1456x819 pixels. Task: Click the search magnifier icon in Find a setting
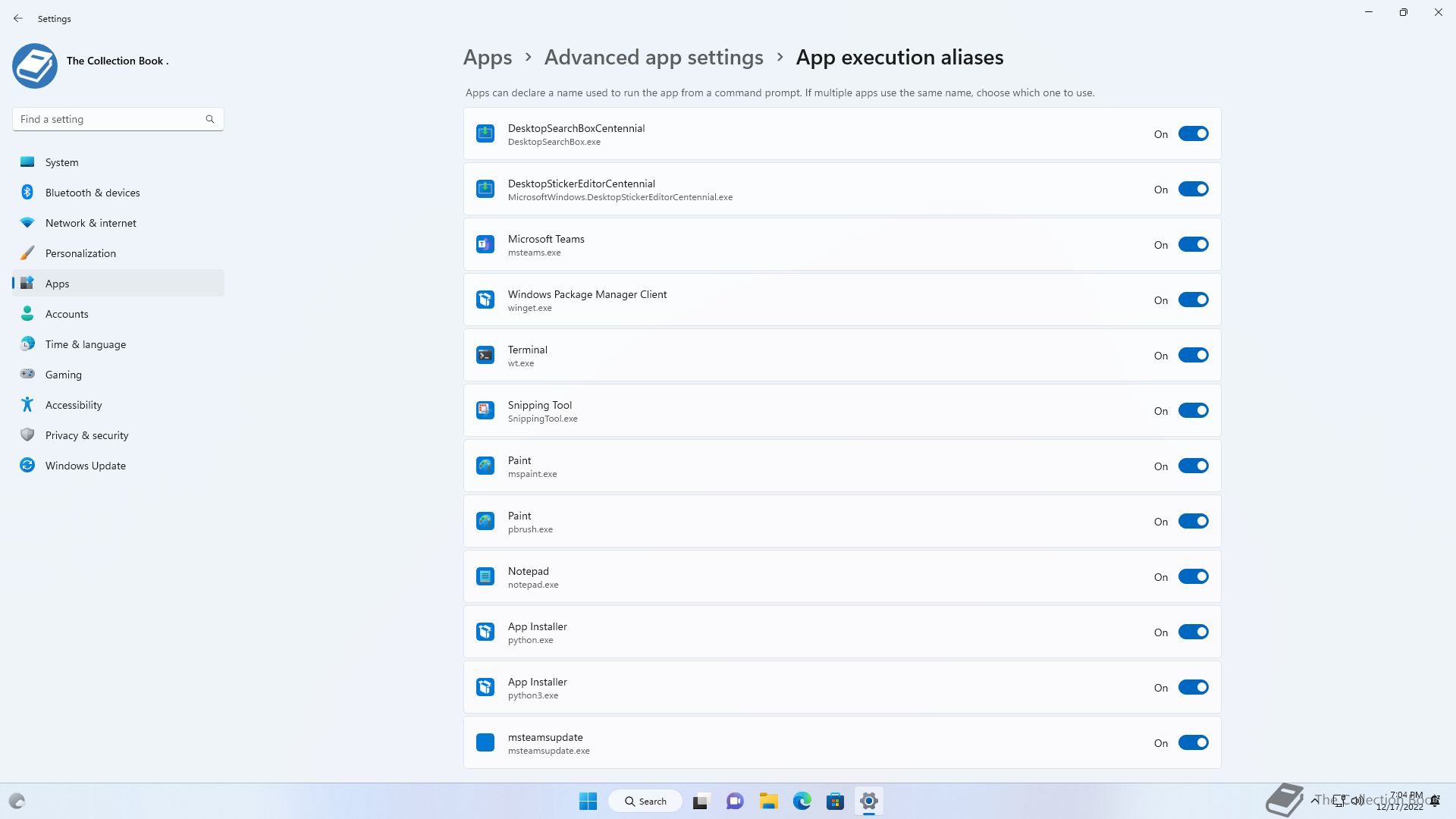210,119
